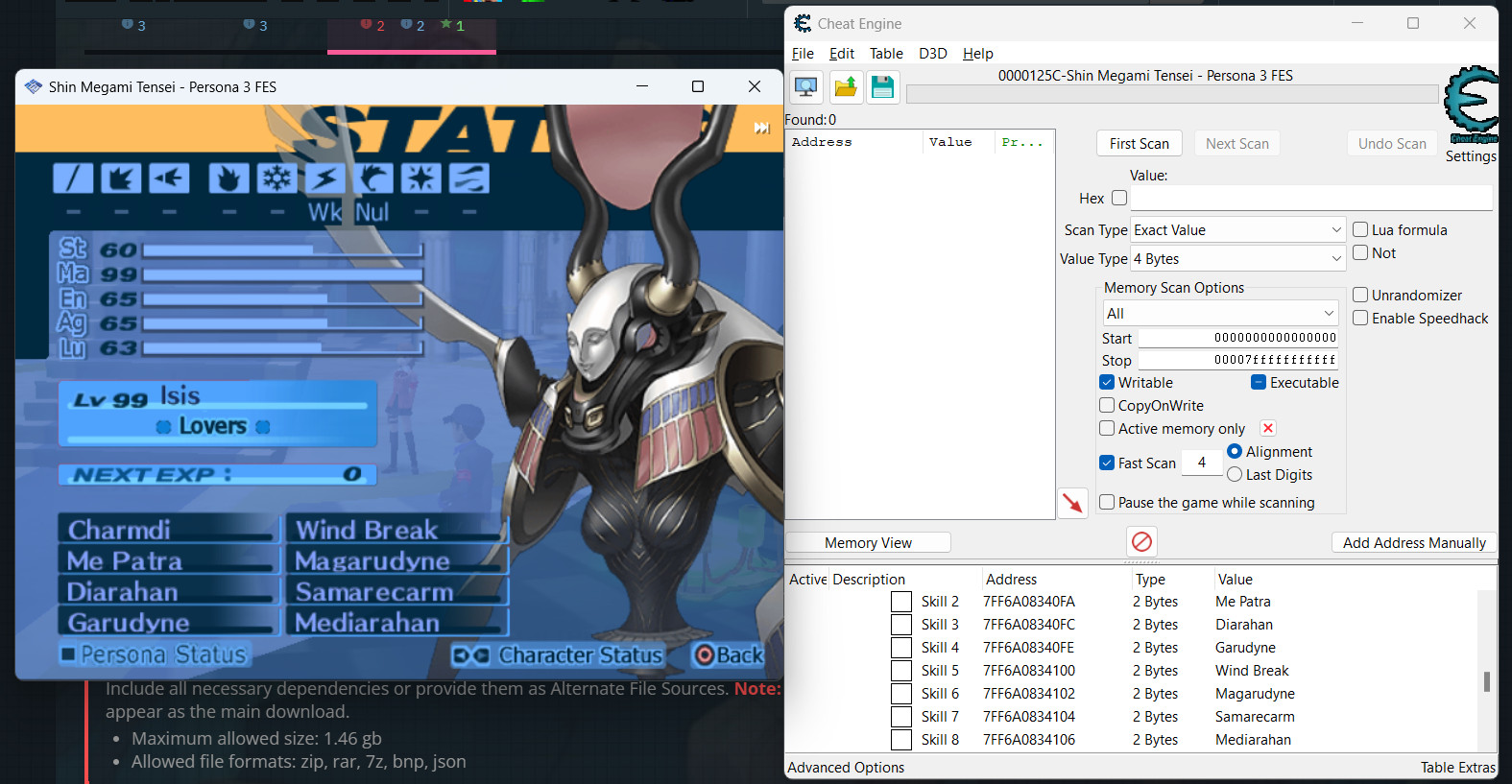Toggle the Fast Scan checkbox
Screen dimensions: 1512x784
click(1107, 463)
